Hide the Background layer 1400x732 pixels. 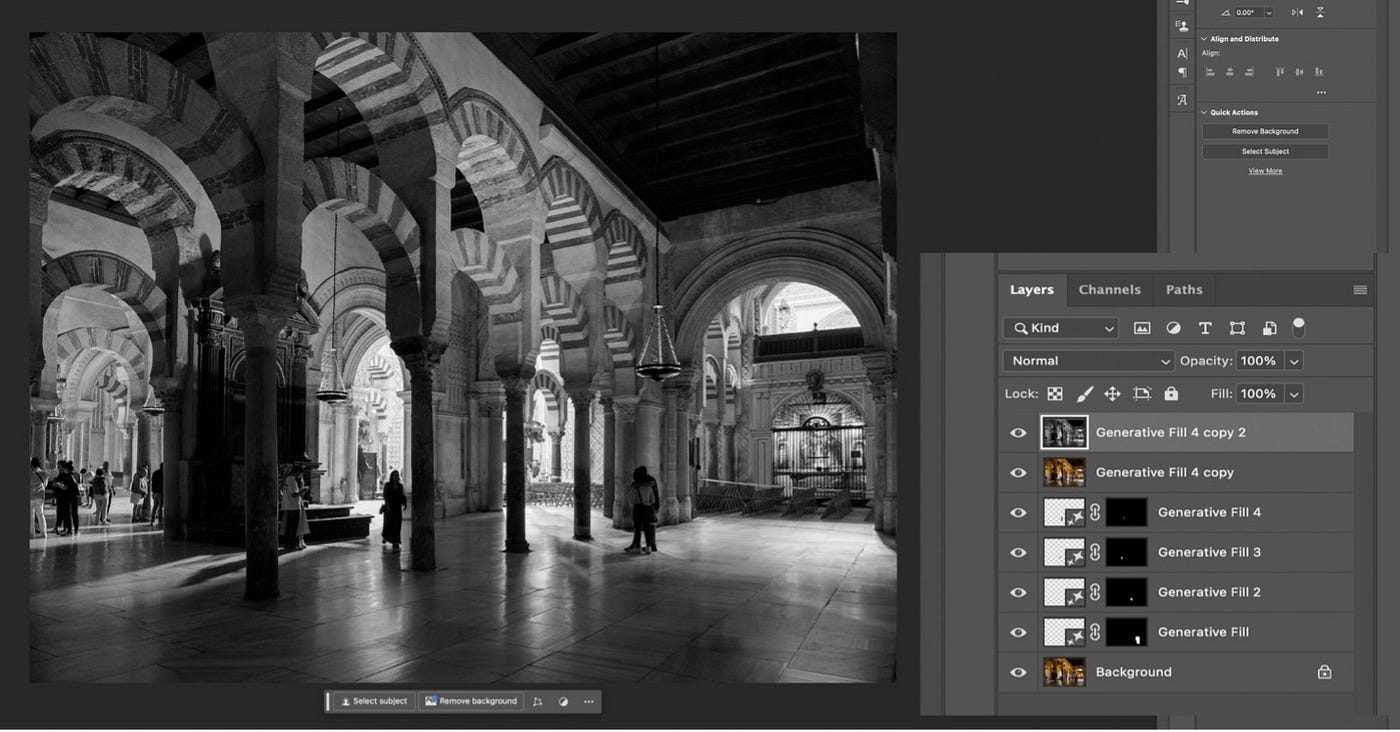point(1018,673)
